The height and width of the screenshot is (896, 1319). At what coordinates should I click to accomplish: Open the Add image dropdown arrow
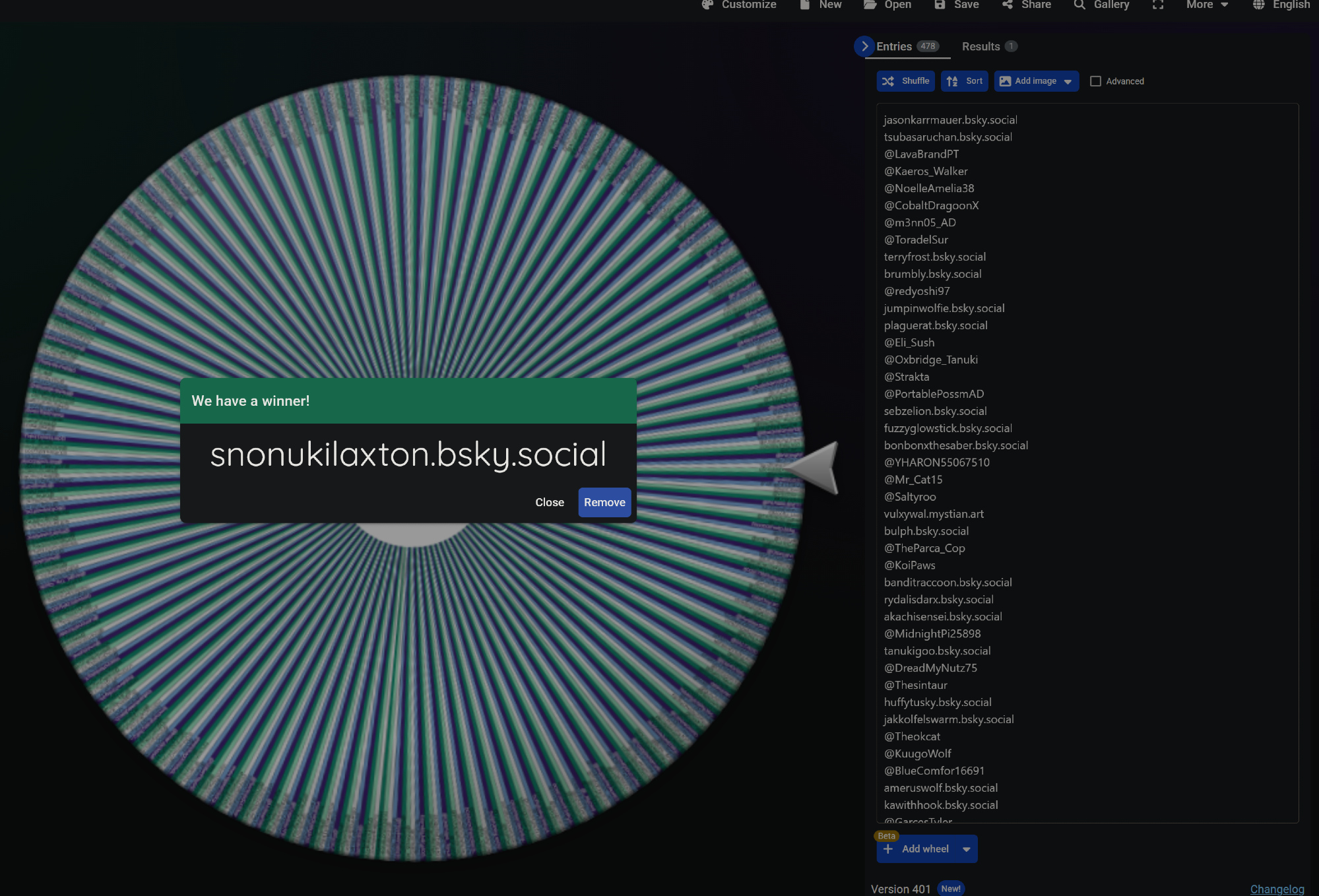click(x=1068, y=81)
